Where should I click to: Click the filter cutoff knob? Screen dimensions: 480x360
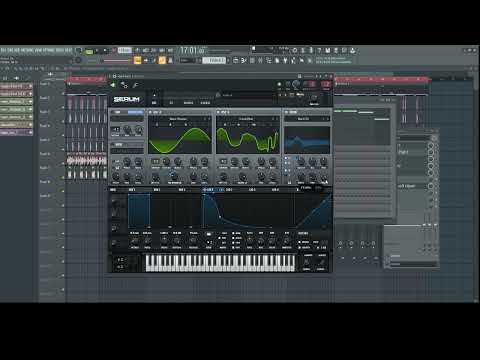(301, 162)
